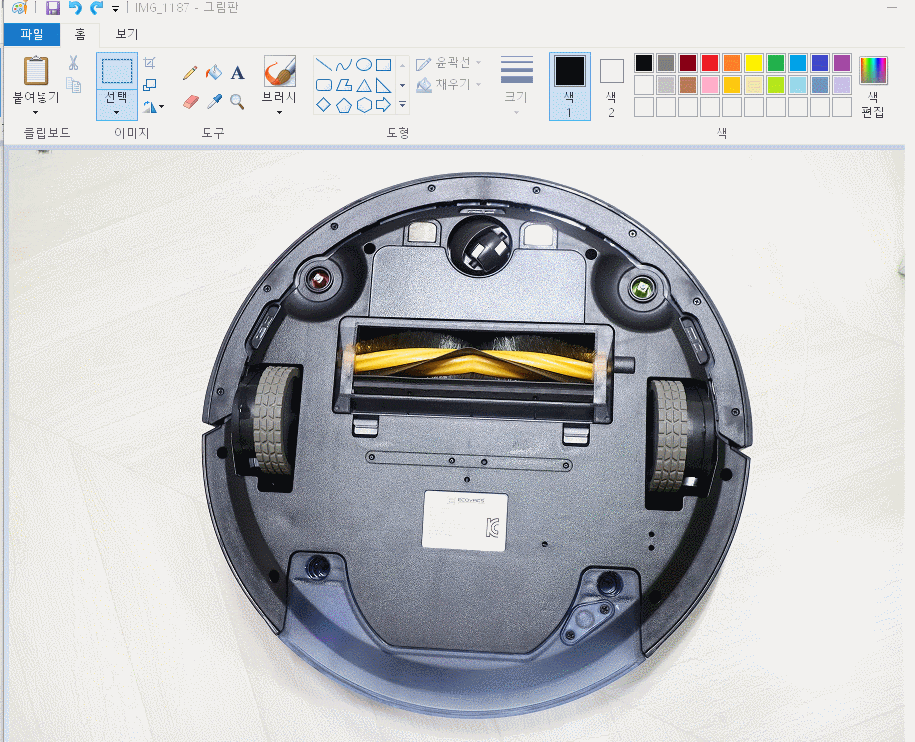Pick the dark red color swatch
The image size is (915, 742).
click(x=687, y=62)
